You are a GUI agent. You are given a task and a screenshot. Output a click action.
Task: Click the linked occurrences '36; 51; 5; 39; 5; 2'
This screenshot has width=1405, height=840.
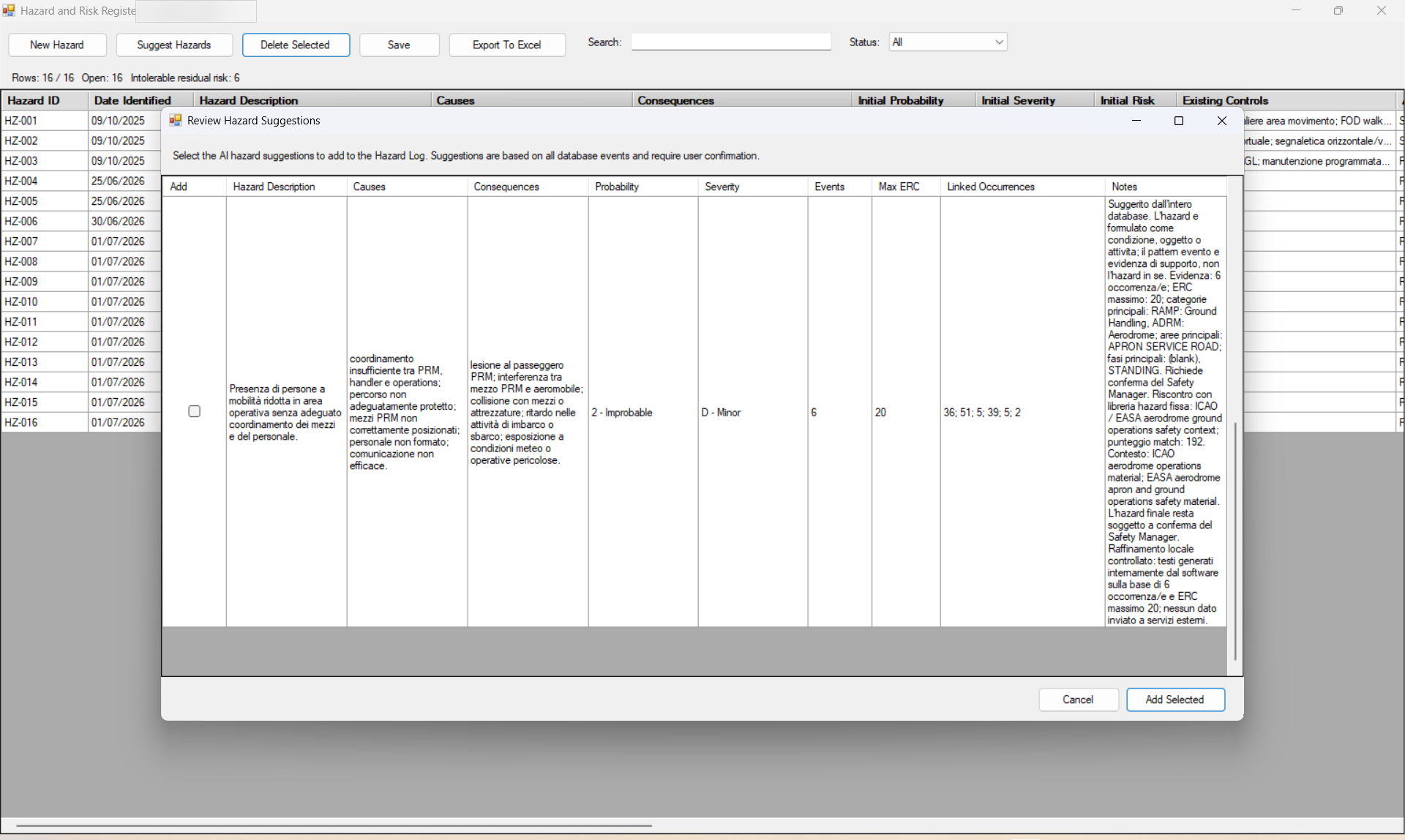1022,412
